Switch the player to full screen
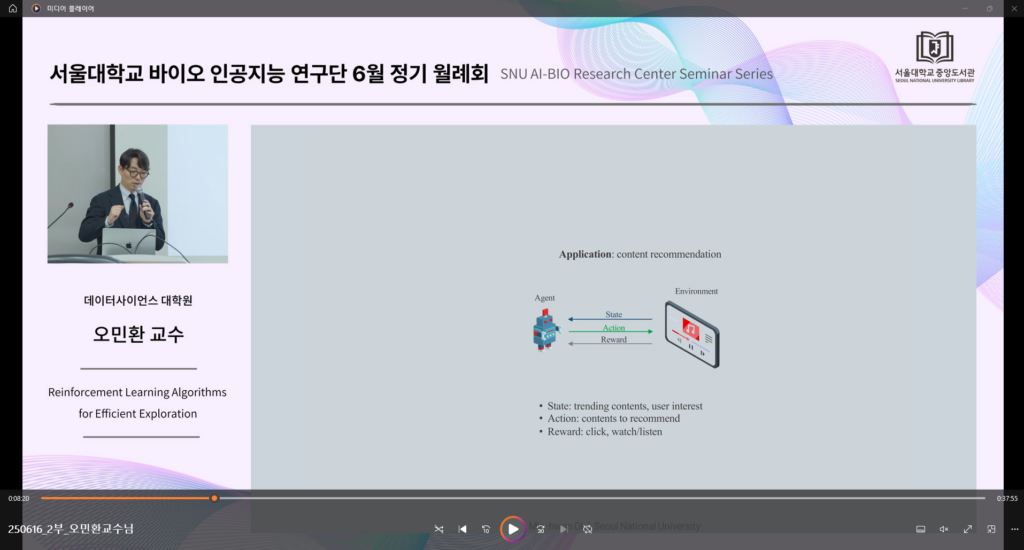This screenshot has width=1024, height=550. click(968, 529)
